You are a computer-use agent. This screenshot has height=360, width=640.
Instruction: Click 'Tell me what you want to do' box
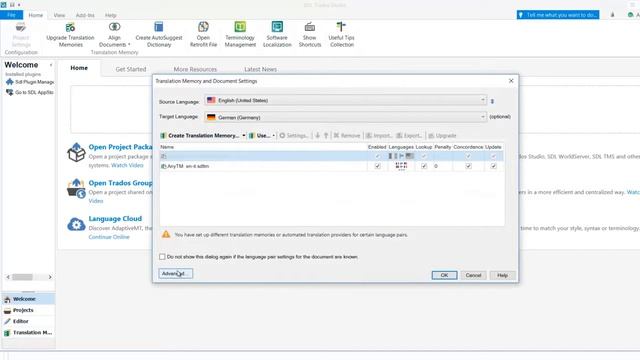558,15
